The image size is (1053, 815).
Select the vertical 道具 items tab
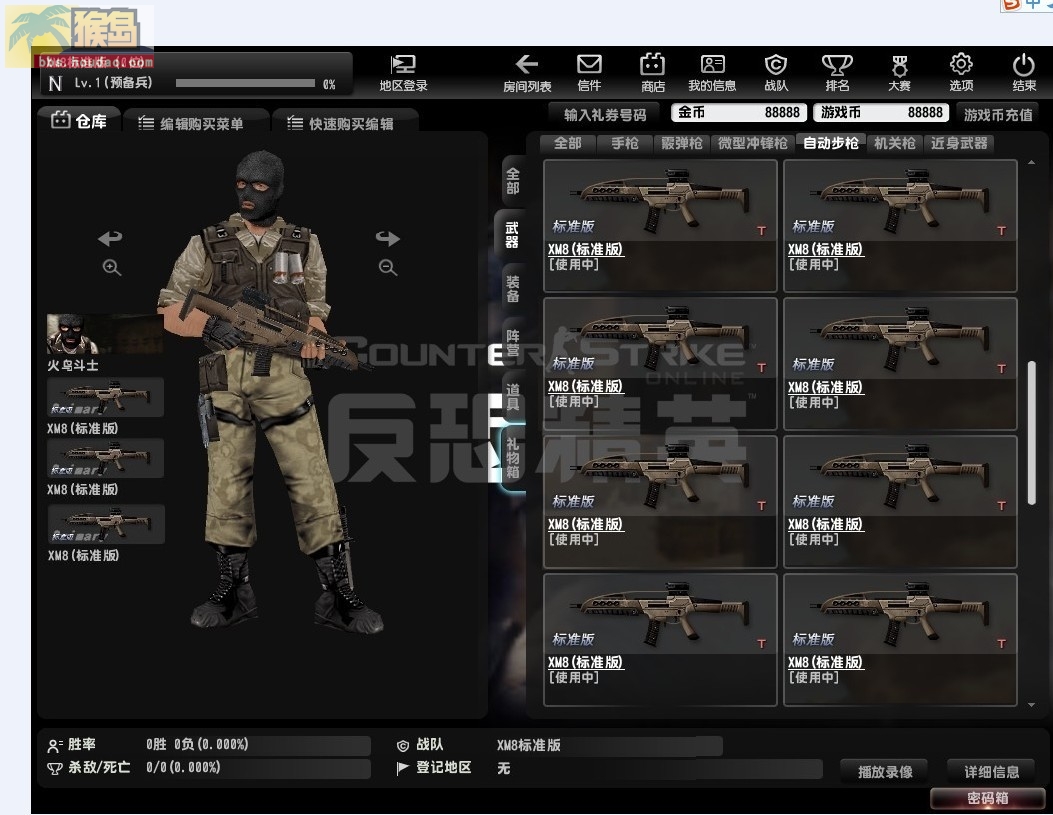(512, 396)
